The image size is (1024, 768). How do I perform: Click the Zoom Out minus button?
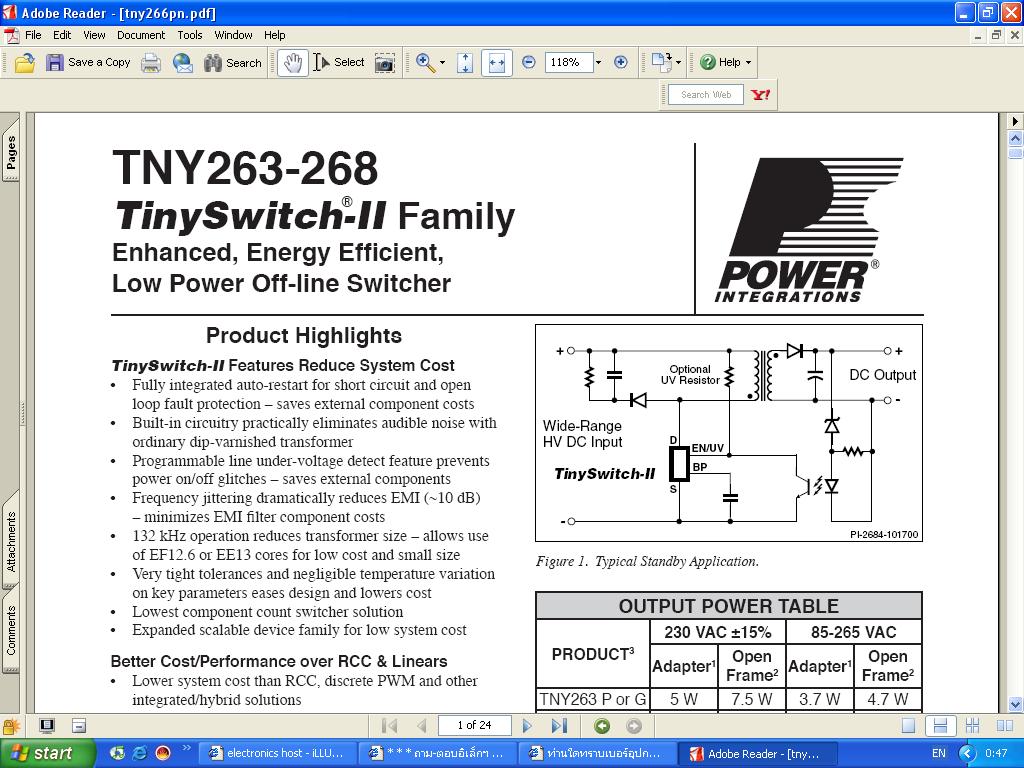tap(529, 63)
